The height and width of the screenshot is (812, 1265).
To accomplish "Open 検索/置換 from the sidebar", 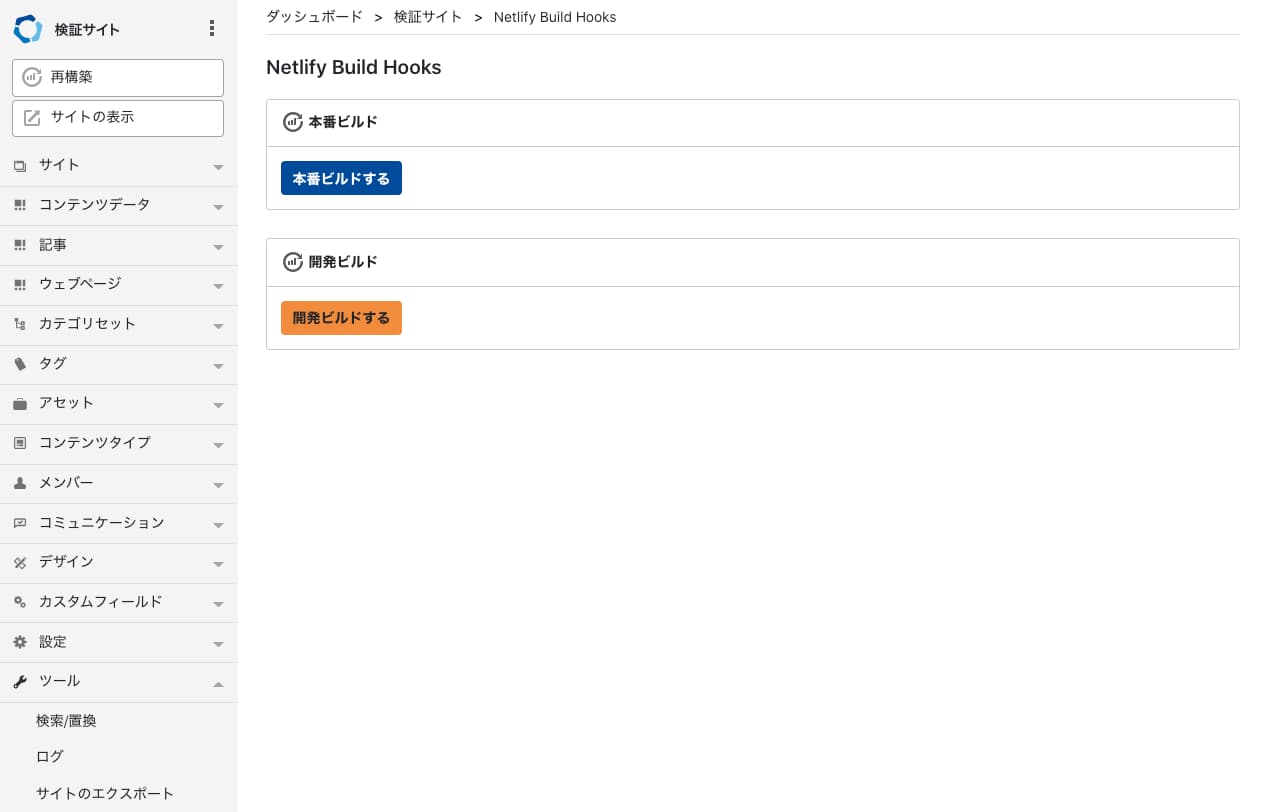I will point(66,720).
